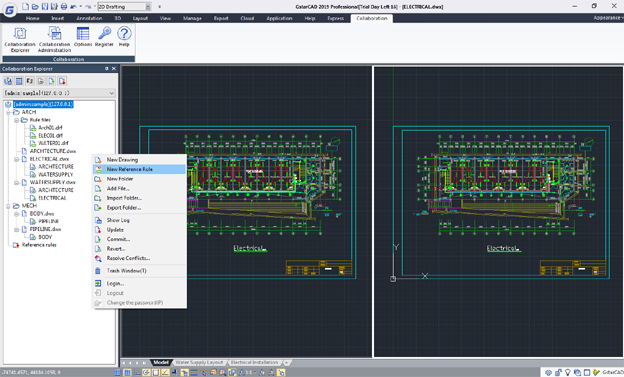Open the 2D Drafting workspace dropdown
Viewport: 624px width, 377px height.
[125, 7]
